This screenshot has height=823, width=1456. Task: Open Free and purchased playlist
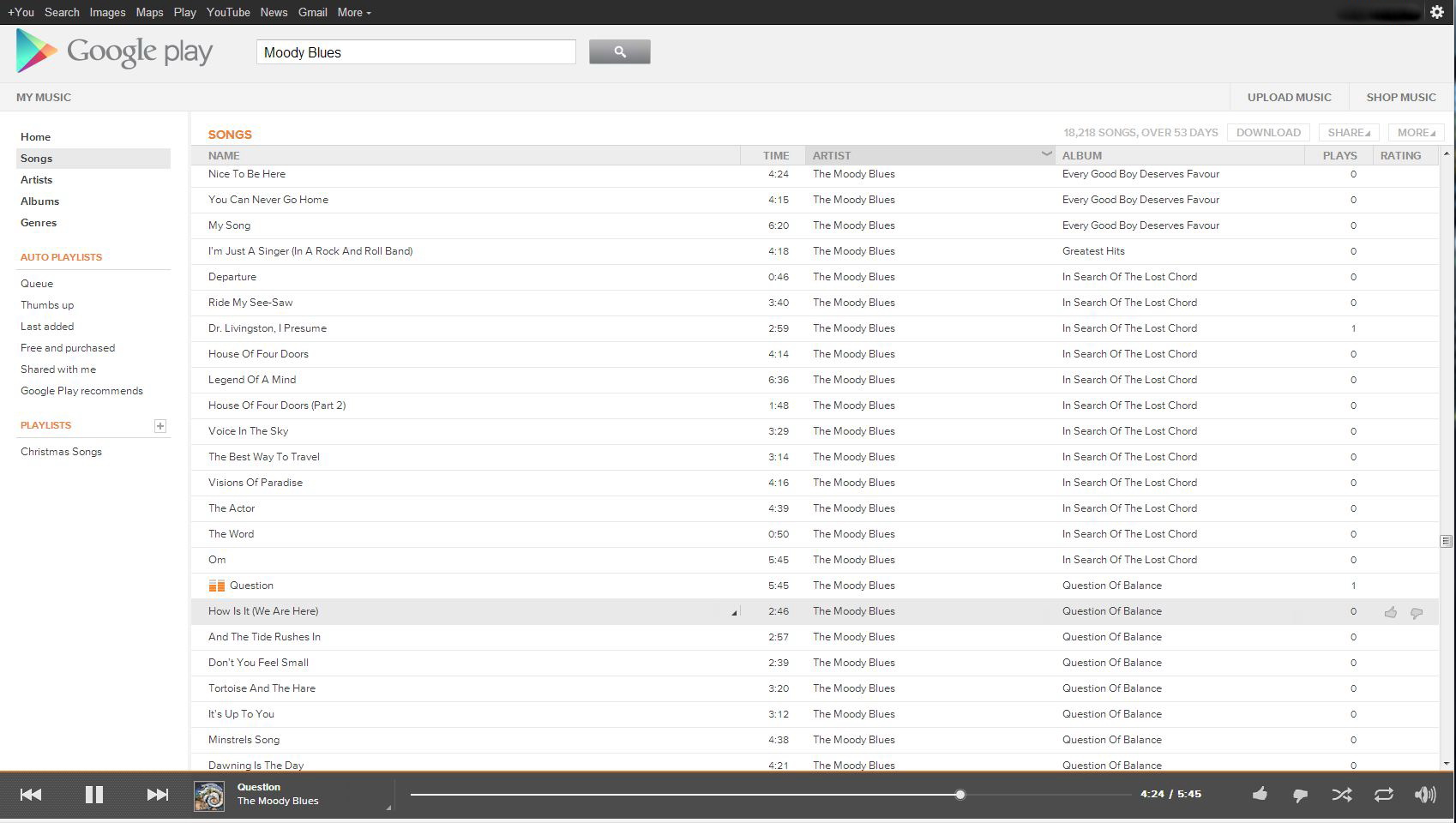(68, 348)
